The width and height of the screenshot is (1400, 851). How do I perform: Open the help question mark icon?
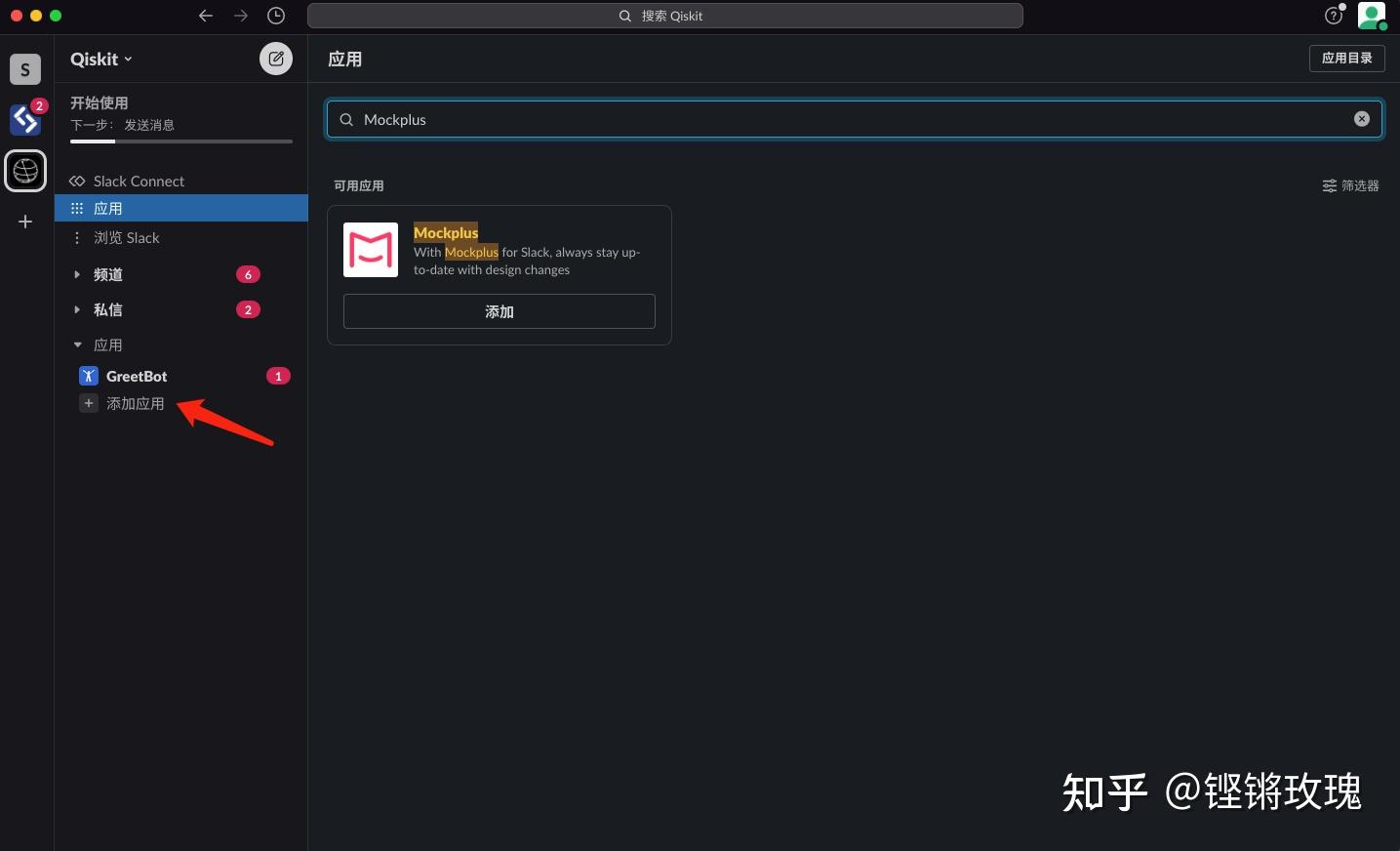tap(1334, 16)
